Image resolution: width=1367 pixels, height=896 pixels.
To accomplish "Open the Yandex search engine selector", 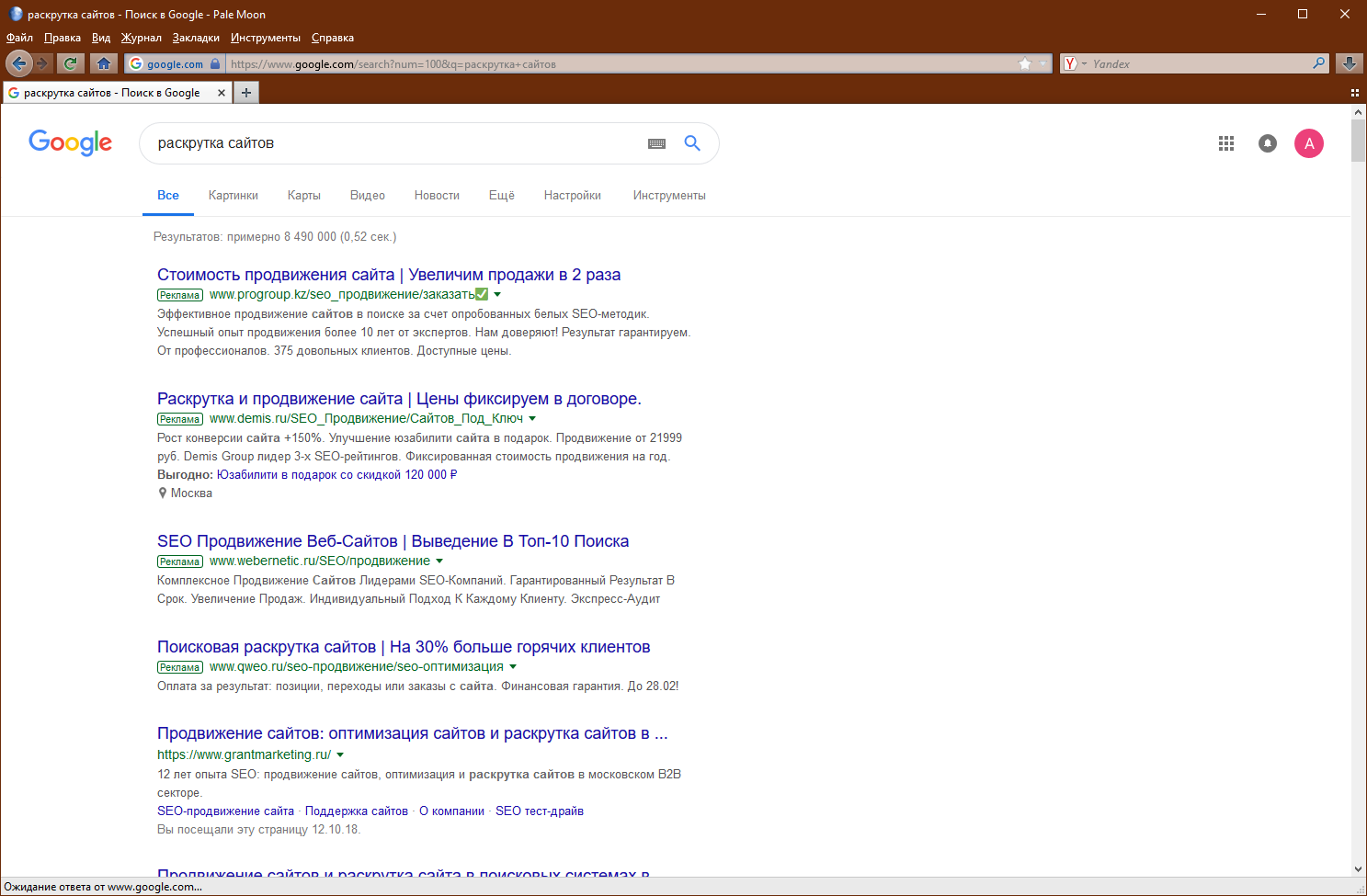I will click(1075, 63).
